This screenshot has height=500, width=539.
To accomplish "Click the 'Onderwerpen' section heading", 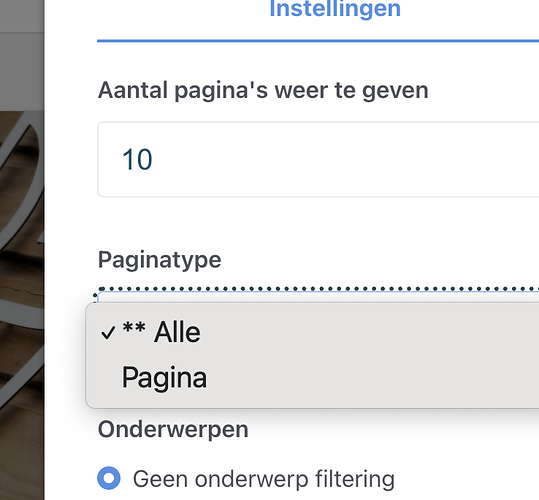I will (x=173, y=430).
